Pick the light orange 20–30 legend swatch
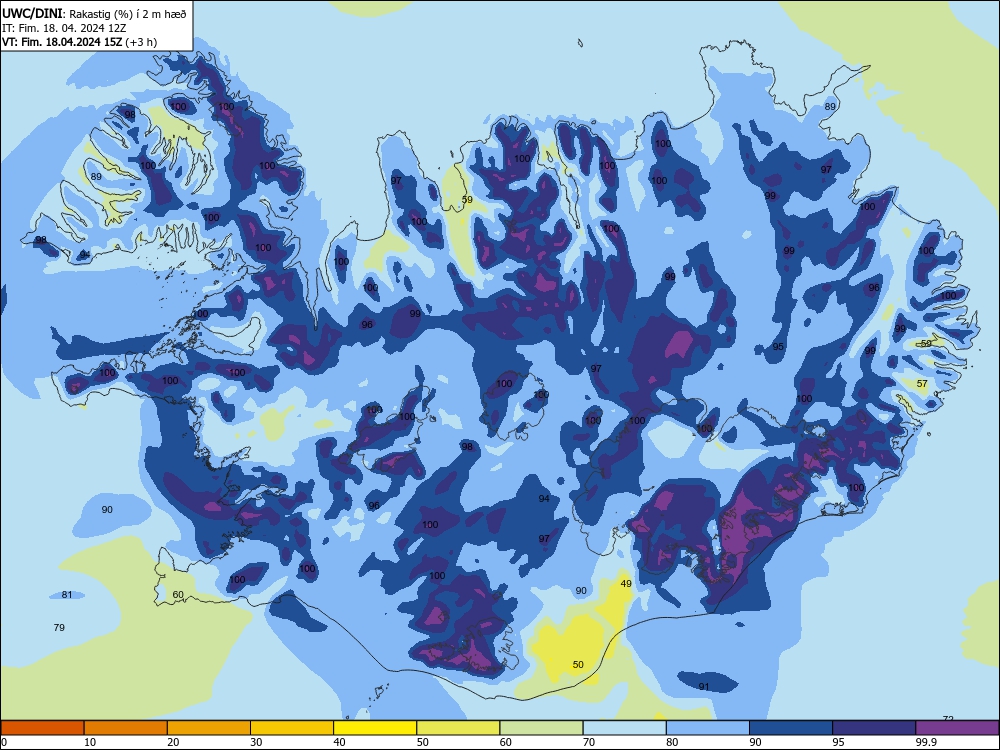Image resolution: width=1000 pixels, height=750 pixels. [x=209, y=728]
